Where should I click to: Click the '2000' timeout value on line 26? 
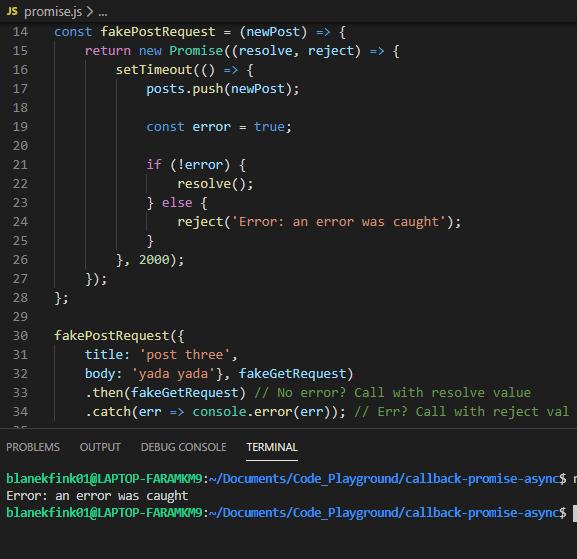click(x=154, y=260)
